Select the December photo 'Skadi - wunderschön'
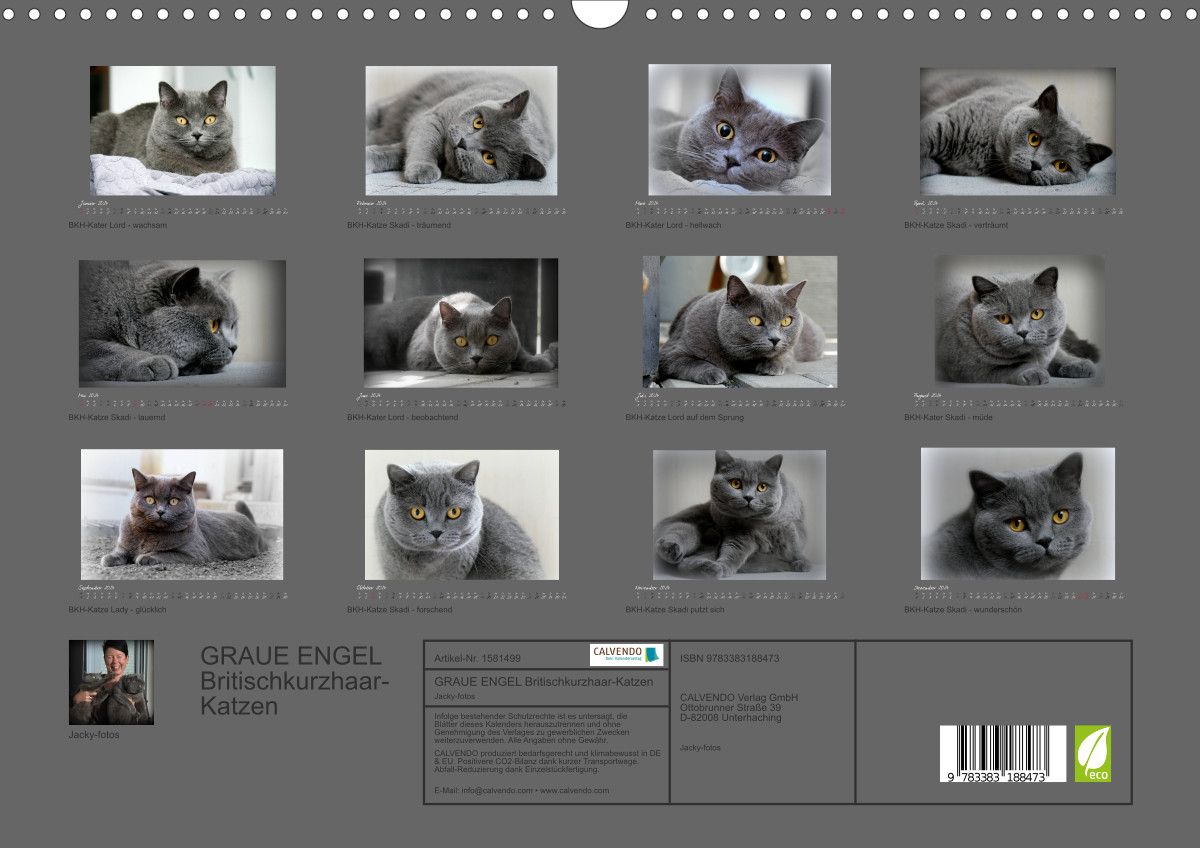 [1017, 513]
